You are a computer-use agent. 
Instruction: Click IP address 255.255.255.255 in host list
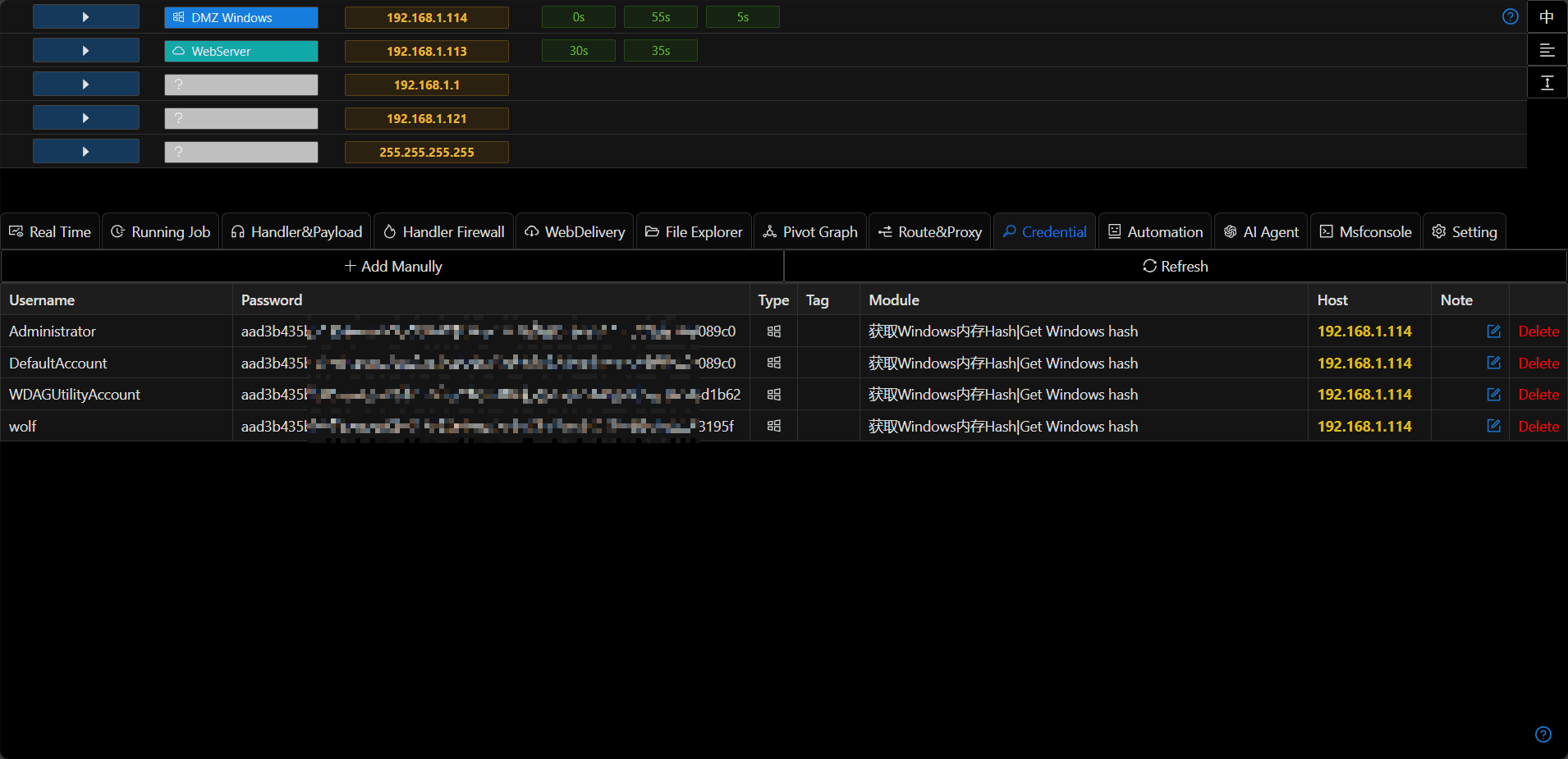point(427,152)
